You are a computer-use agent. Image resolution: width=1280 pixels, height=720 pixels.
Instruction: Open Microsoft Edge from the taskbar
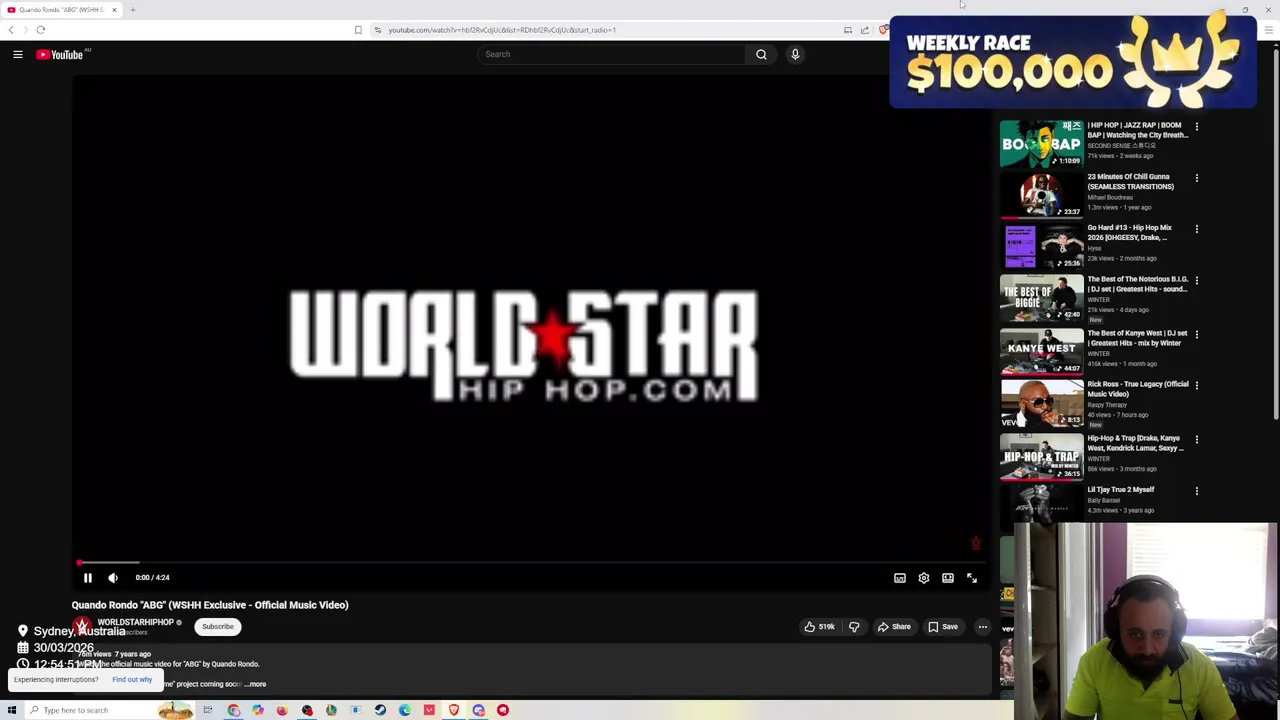point(404,710)
